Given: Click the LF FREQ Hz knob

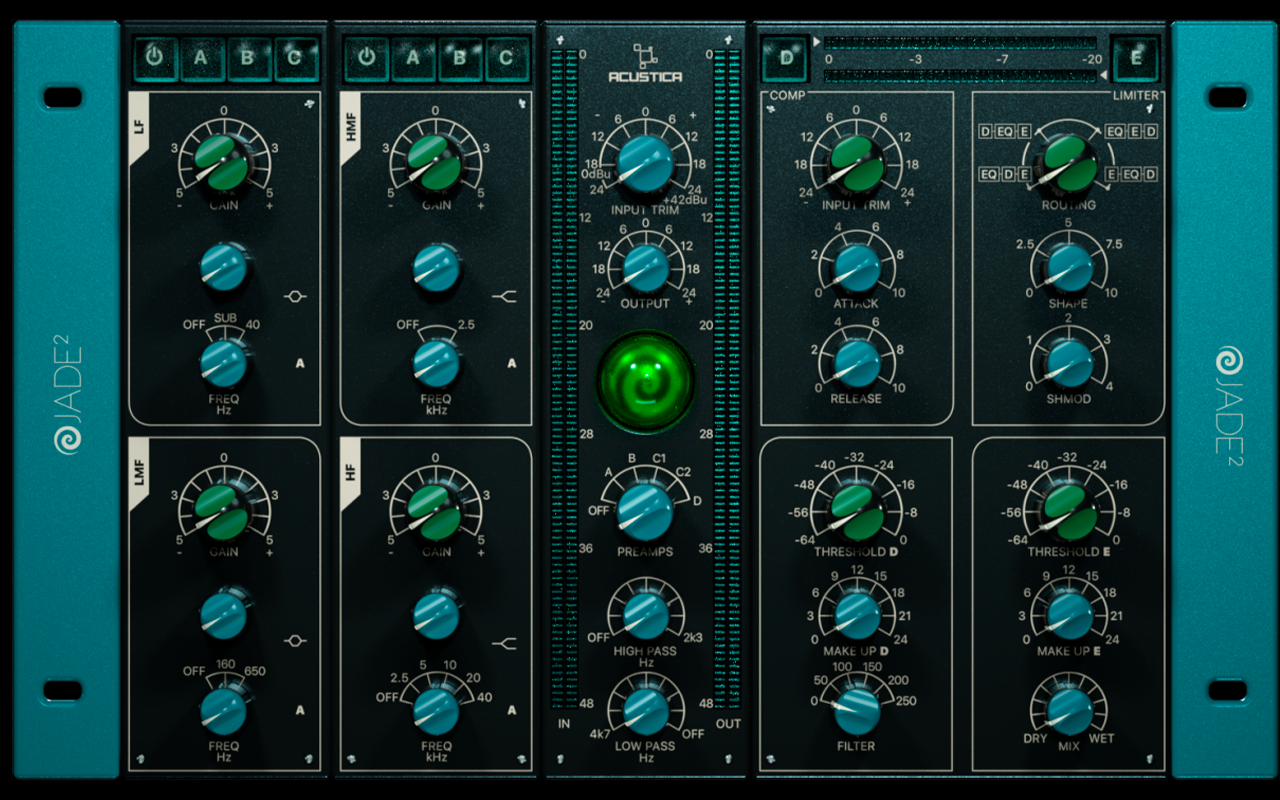Looking at the screenshot, I should click(x=224, y=363).
